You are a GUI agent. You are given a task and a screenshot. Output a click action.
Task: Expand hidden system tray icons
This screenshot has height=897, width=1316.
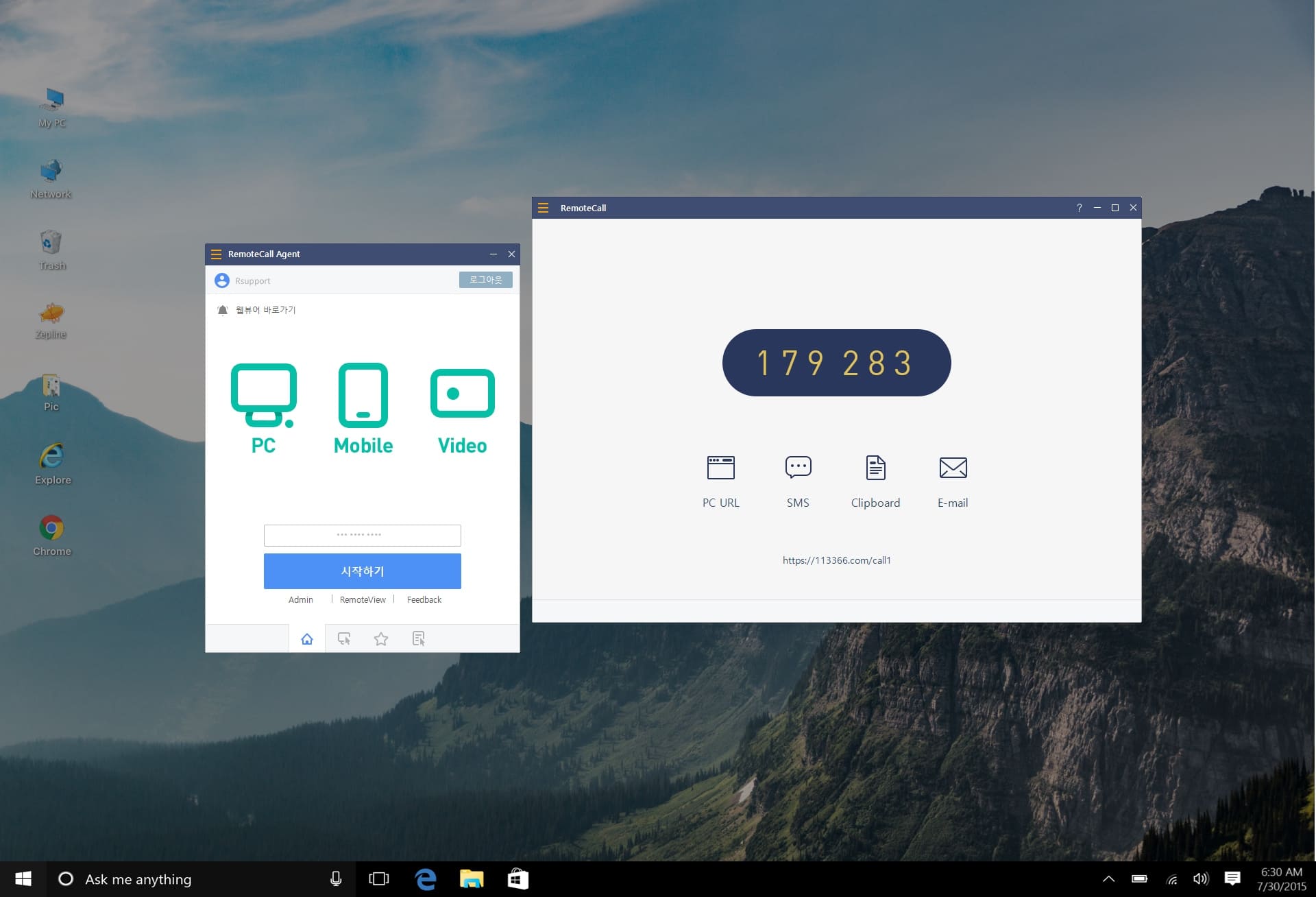pyautogui.click(x=1108, y=879)
